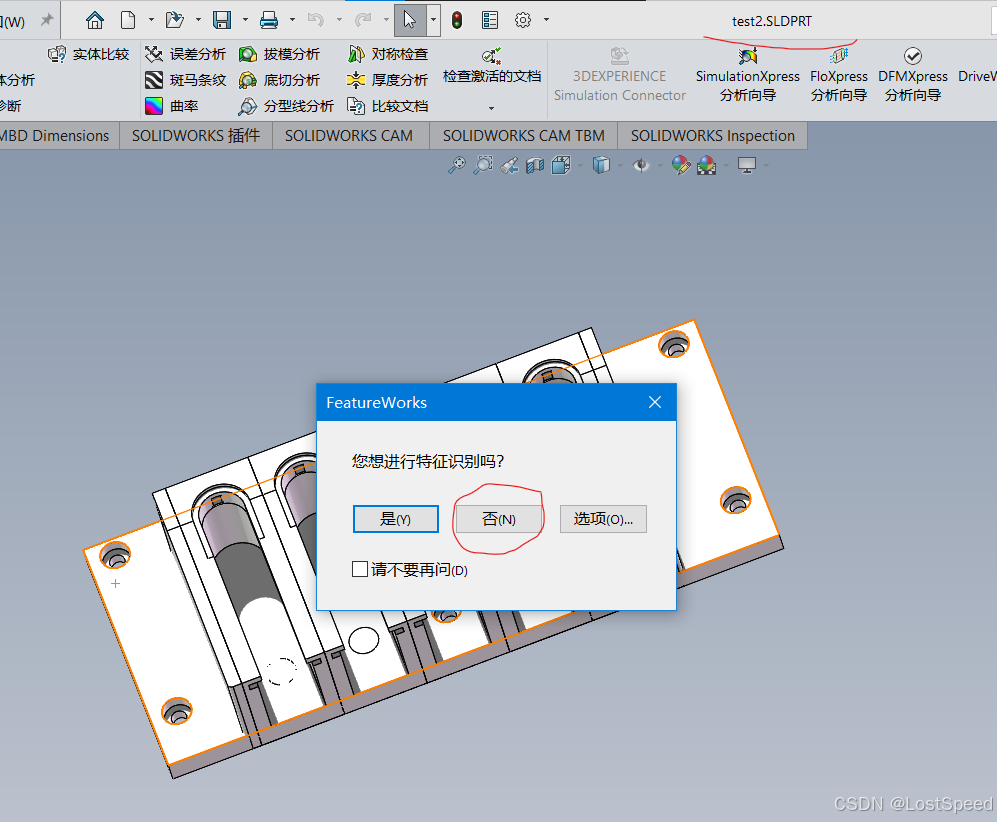
Task: Click Previous View icon in view toolbar
Action: pyautogui.click(x=509, y=165)
